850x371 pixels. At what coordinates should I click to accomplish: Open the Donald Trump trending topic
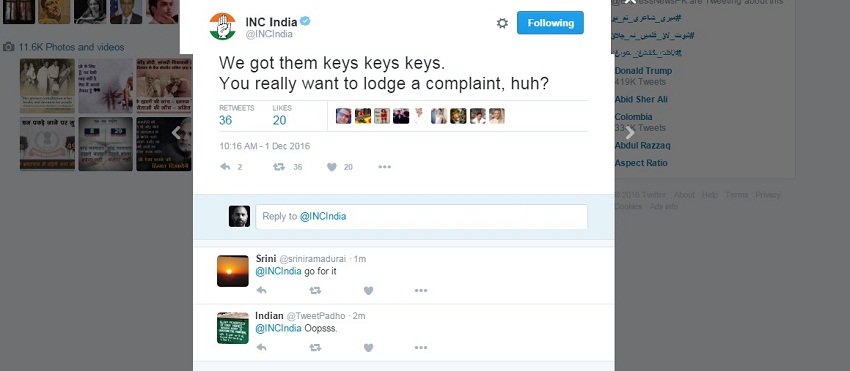643,71
